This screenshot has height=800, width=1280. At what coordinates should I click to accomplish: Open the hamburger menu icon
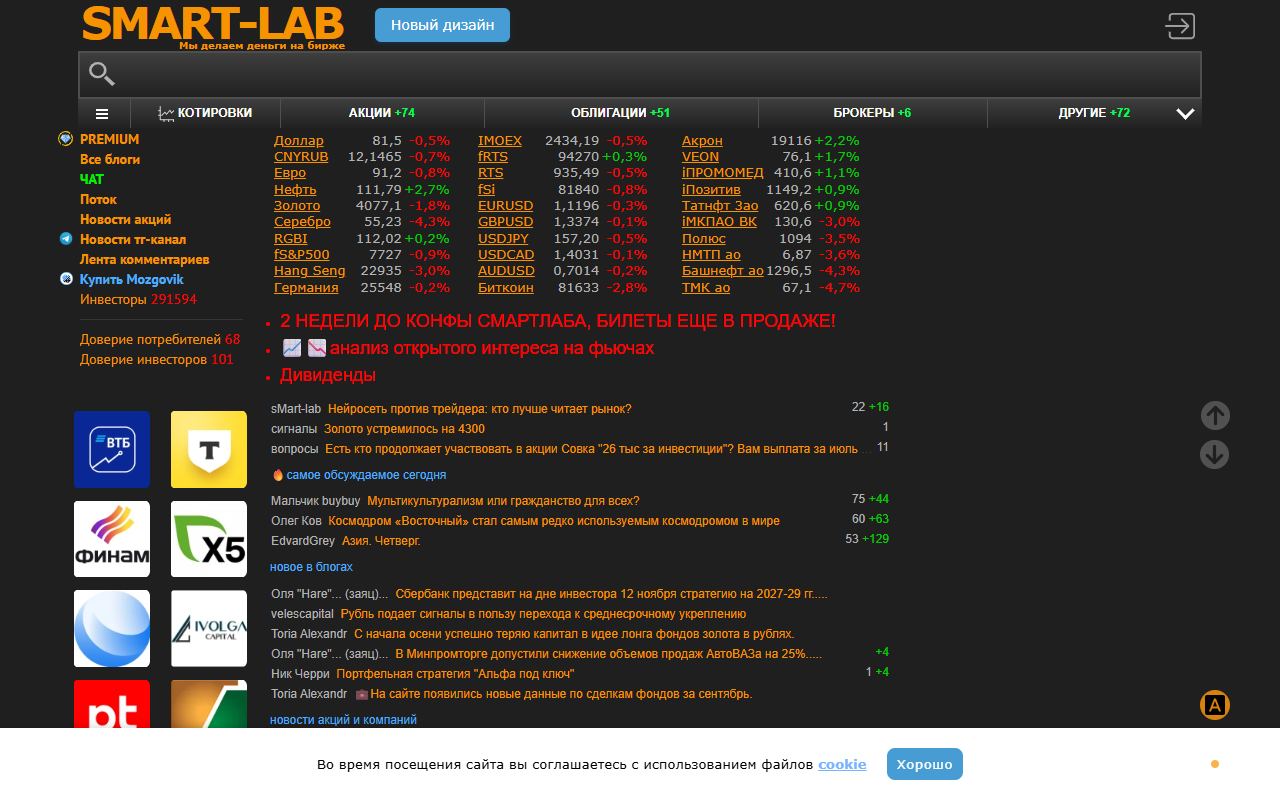click(102, 114)
